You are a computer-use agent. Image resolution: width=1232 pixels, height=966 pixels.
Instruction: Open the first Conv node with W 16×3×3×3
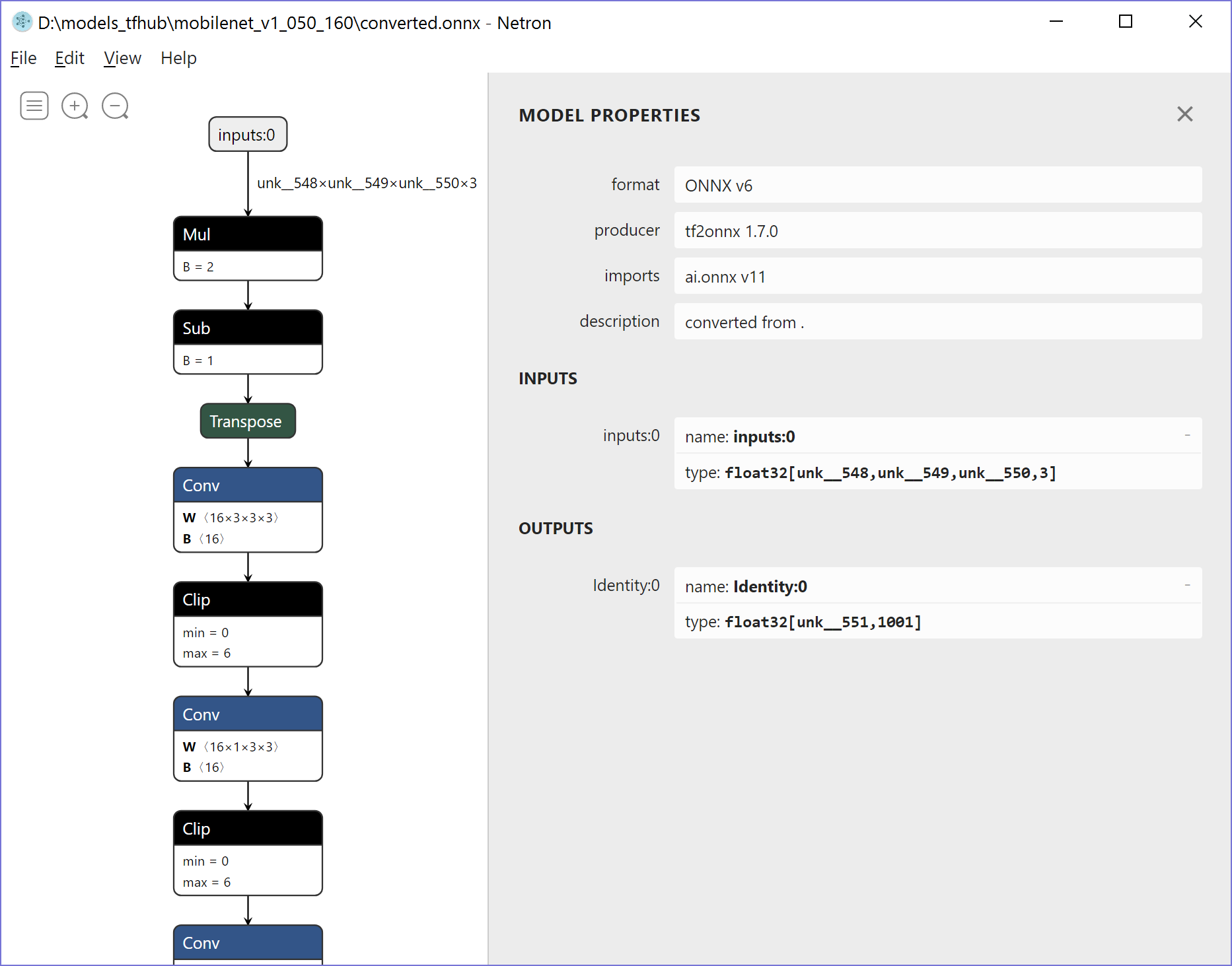tap(248, 485)
